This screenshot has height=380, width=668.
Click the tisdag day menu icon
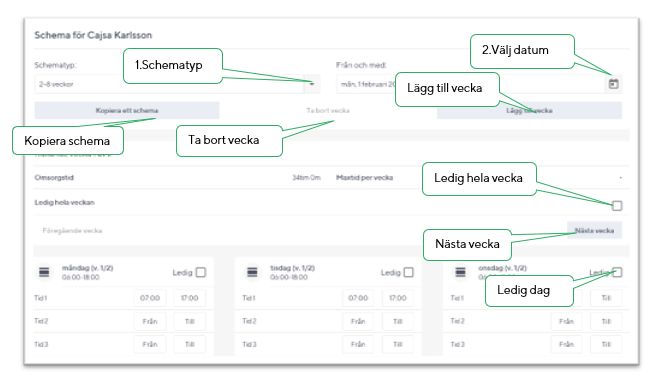coord(252,272)
